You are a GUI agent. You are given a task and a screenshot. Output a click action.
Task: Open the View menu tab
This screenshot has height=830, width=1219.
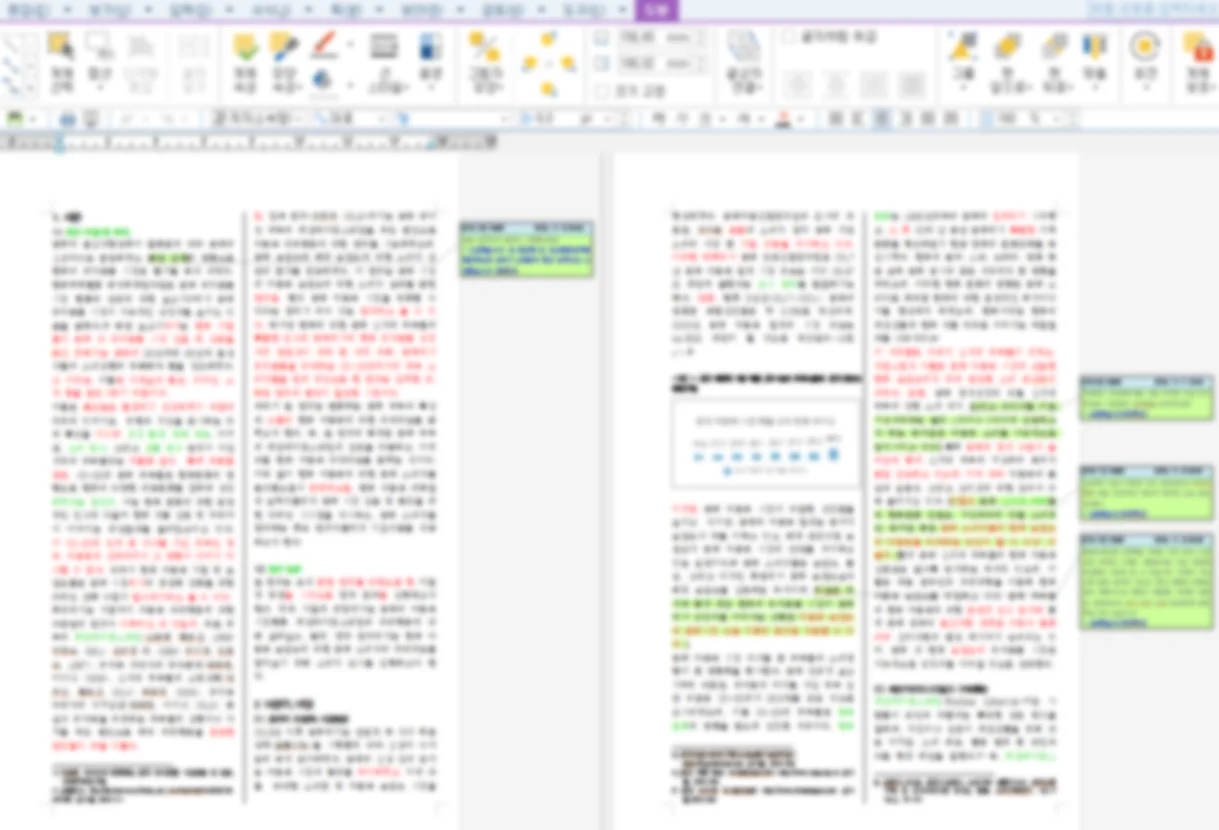(110, 9)
